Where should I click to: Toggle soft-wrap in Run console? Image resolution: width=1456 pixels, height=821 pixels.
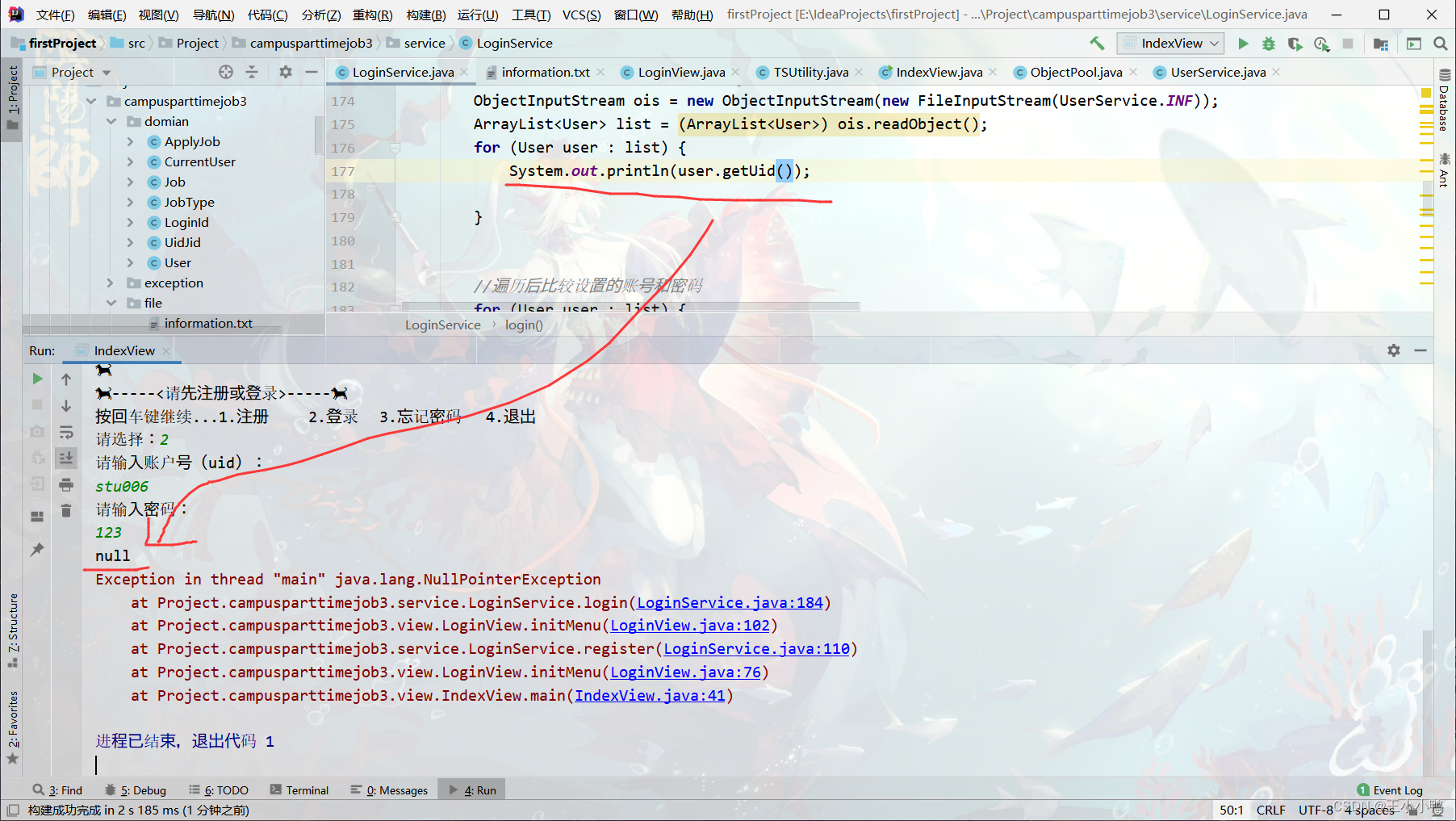point(66,432)
